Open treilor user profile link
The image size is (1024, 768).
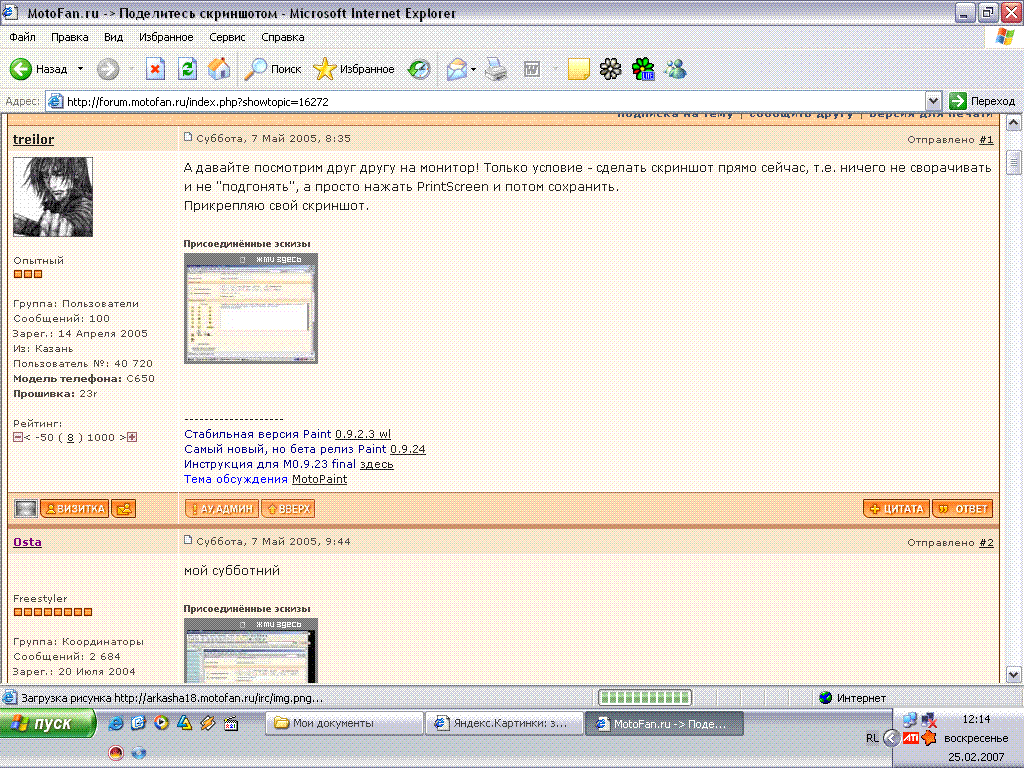(33, 139)
